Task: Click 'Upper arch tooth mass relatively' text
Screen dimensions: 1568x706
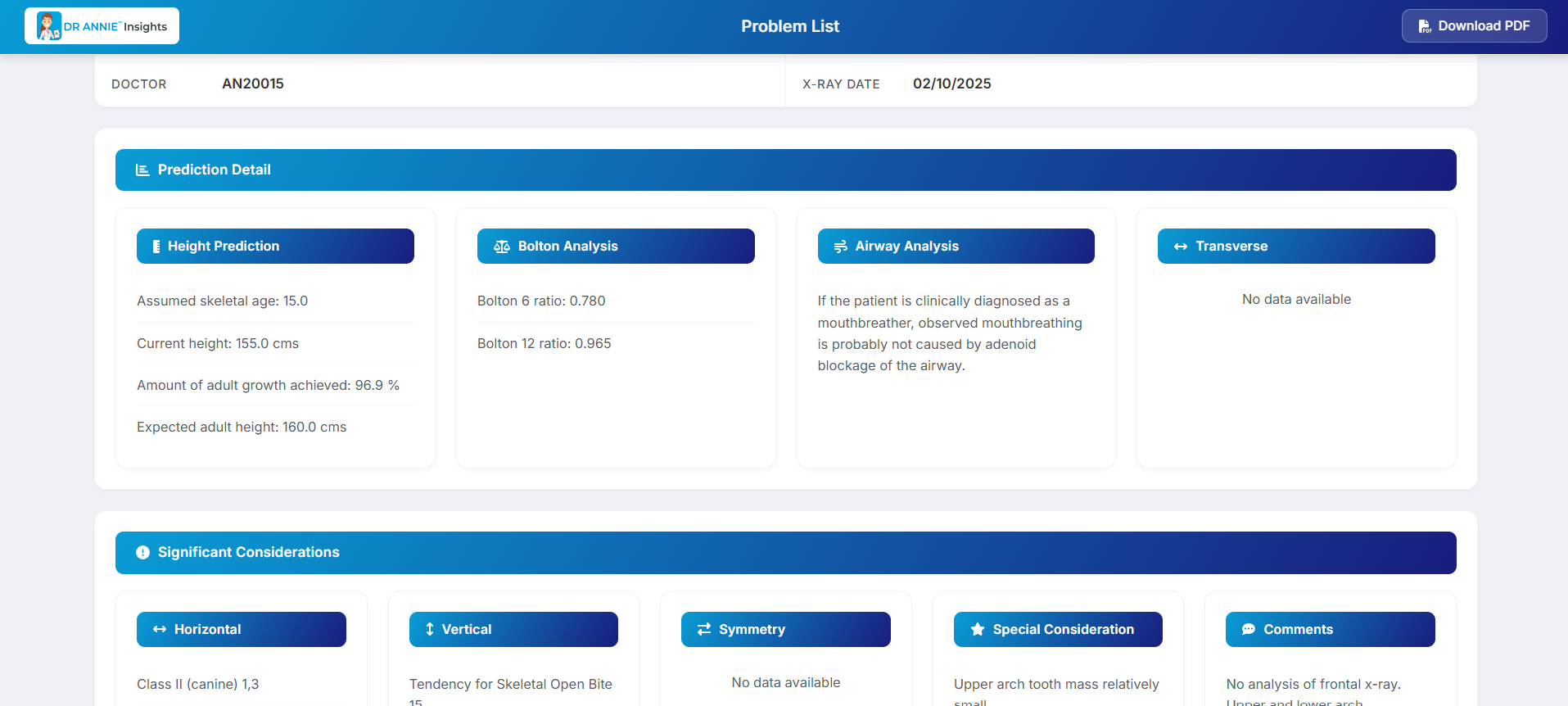Action: click(1056, 685)
